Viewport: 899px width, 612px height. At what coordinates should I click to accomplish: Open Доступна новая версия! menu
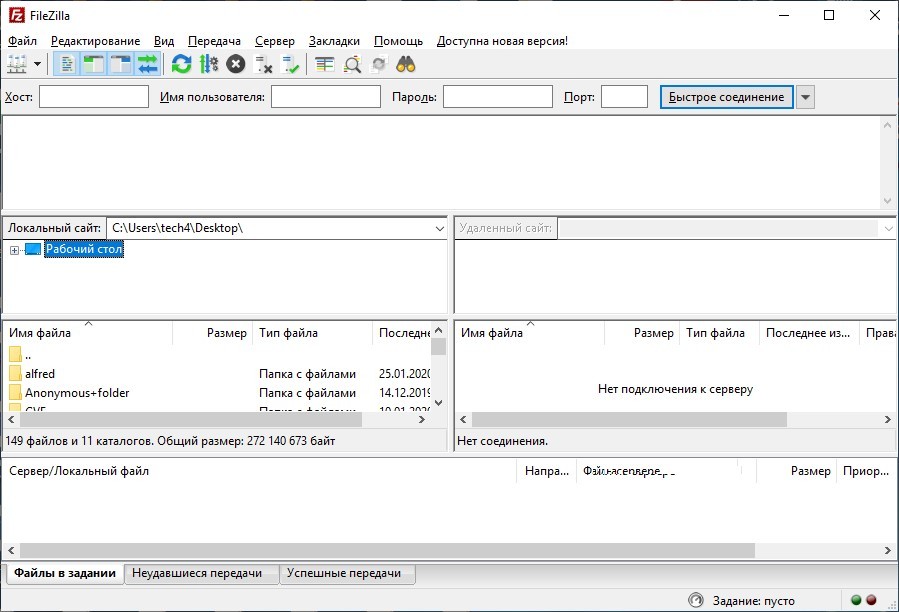pos(502,41)
